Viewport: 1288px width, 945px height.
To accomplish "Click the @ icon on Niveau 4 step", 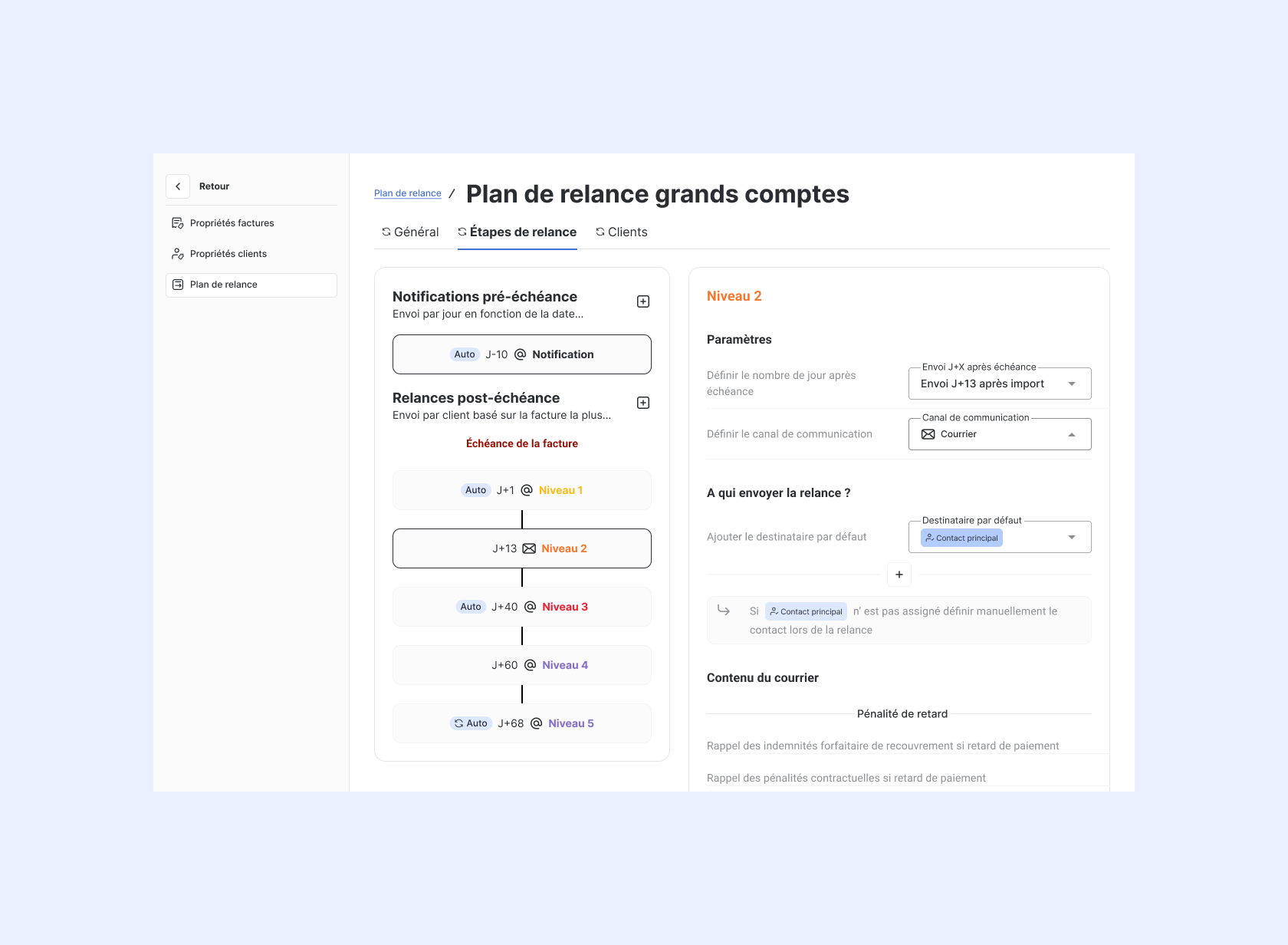I will [x=530, y=665].
